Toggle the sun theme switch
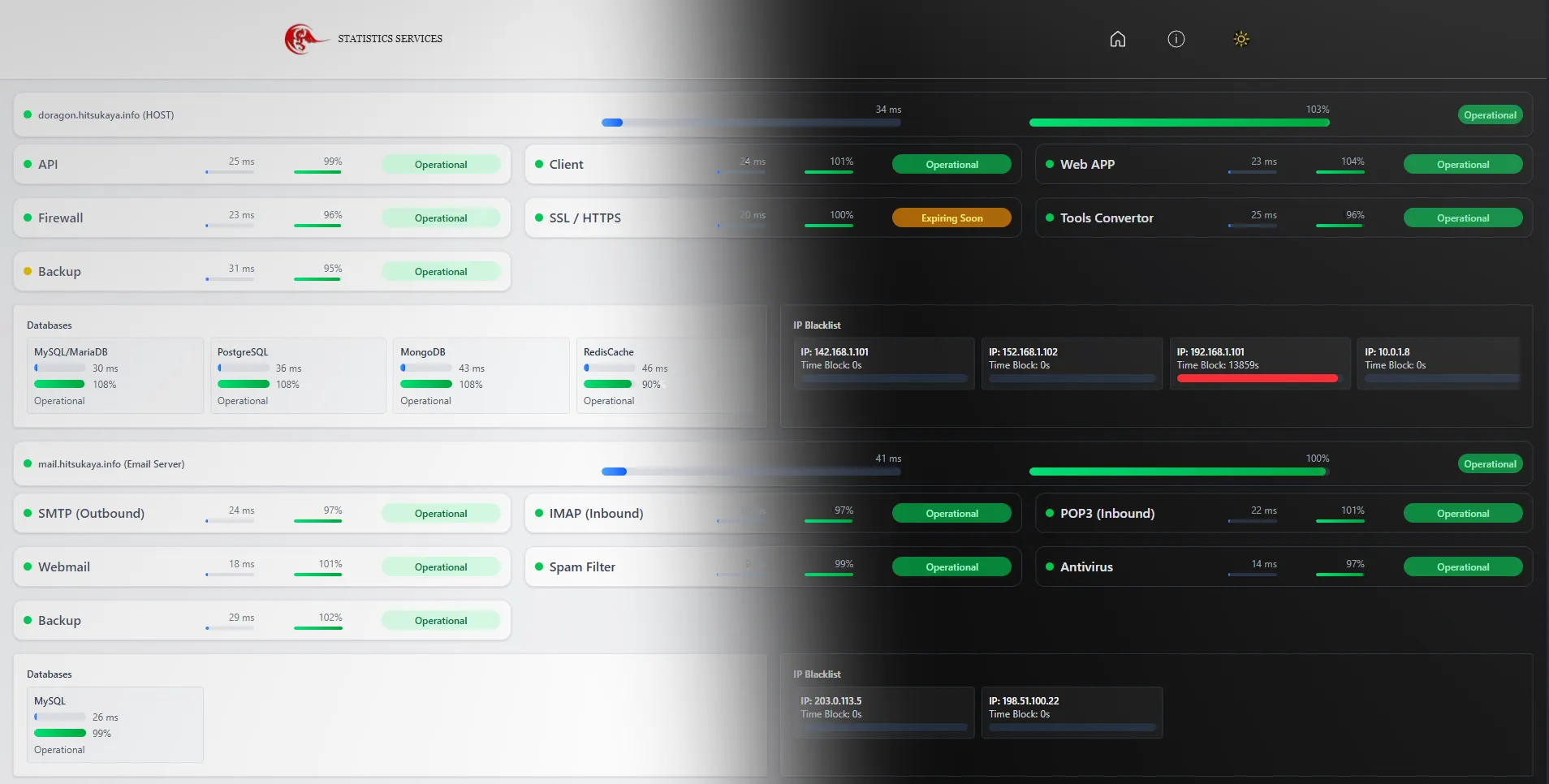 coord(1240,39)
